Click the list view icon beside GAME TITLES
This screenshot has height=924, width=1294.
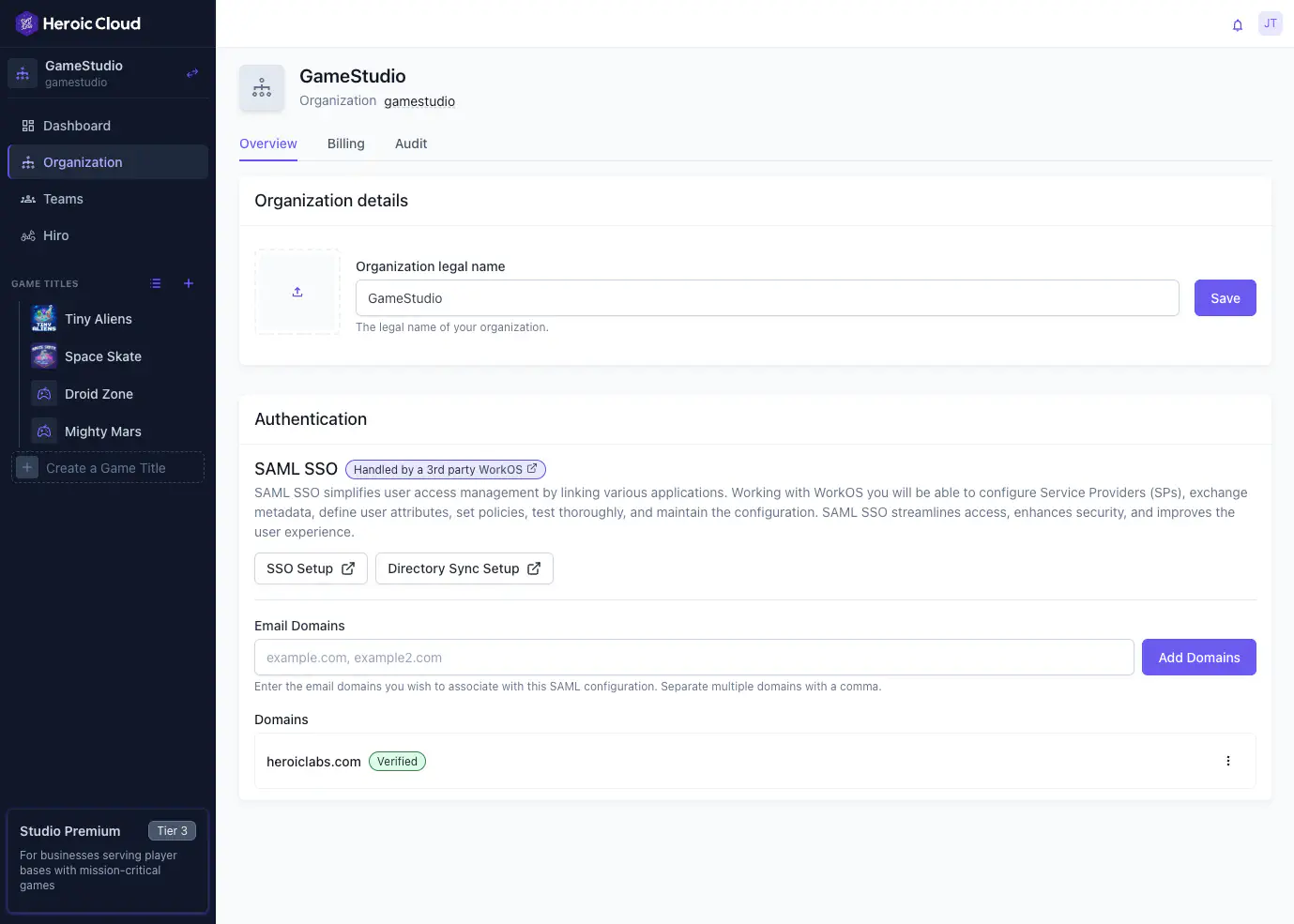(156, 283)
